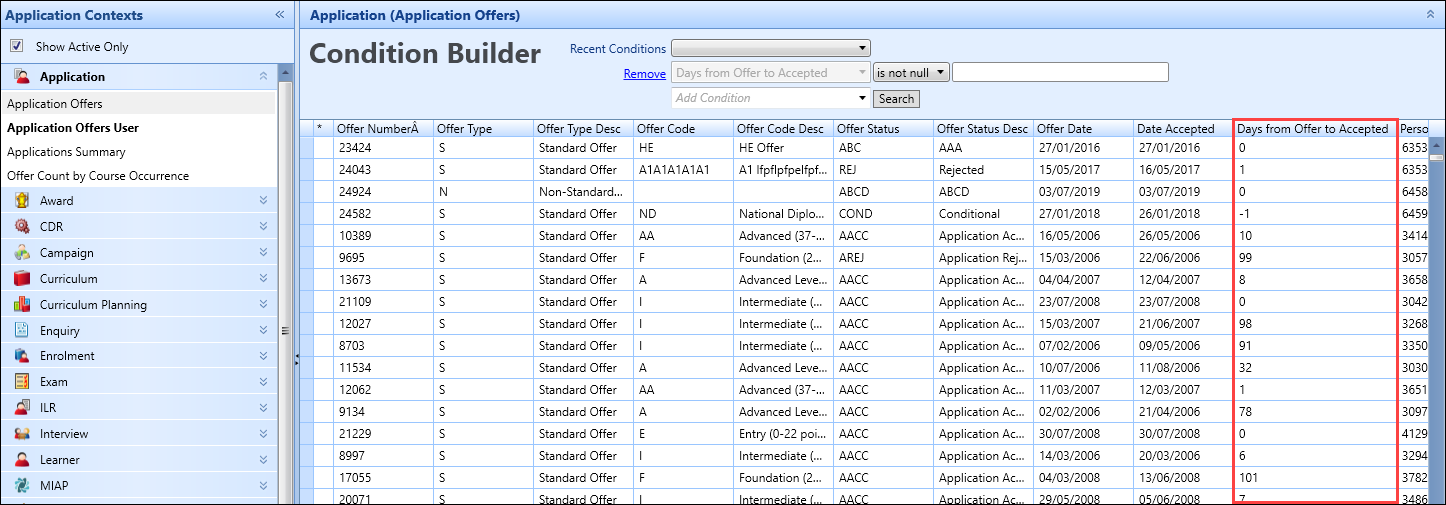Uncheck Show Active Only checkbox

point(16,46)
